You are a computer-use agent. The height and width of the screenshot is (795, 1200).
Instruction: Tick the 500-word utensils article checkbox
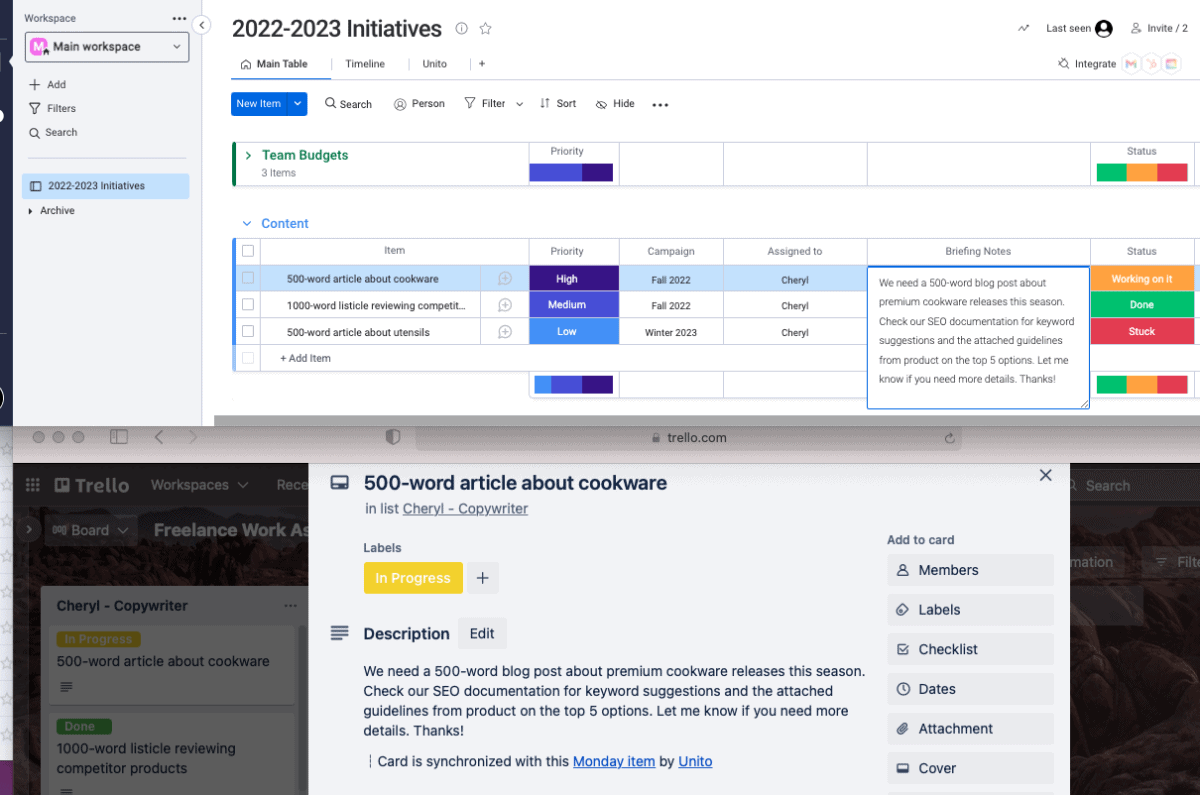[x=247, y=331]
